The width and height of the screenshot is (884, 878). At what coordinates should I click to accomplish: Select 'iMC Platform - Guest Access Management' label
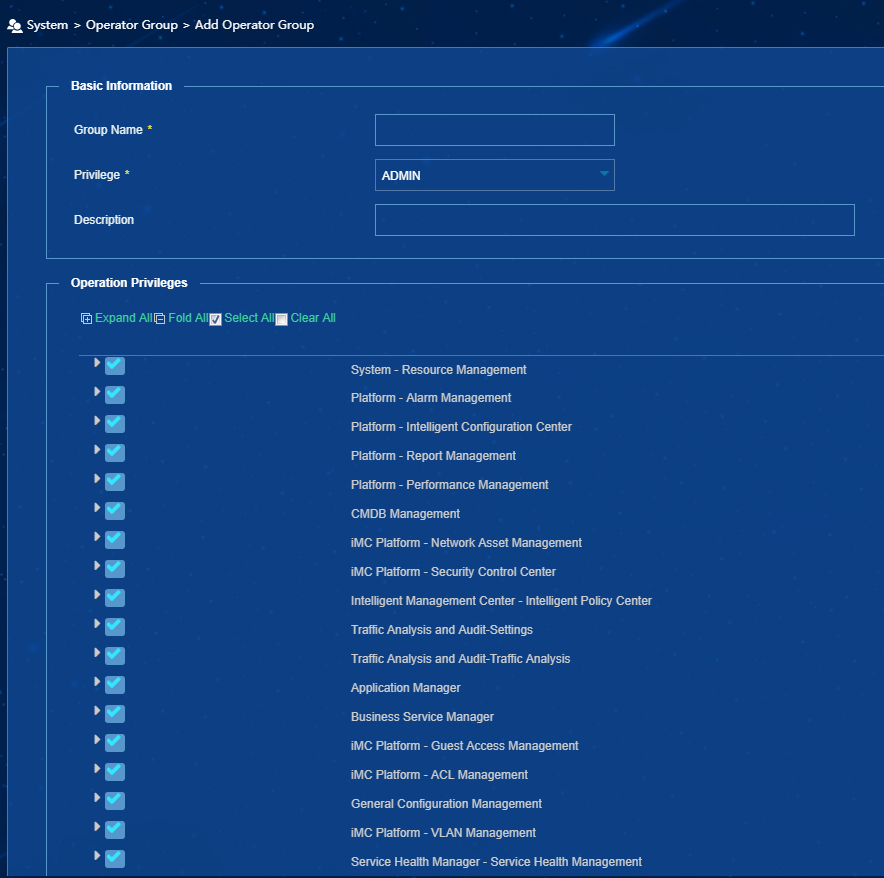(x=465, y=746)
